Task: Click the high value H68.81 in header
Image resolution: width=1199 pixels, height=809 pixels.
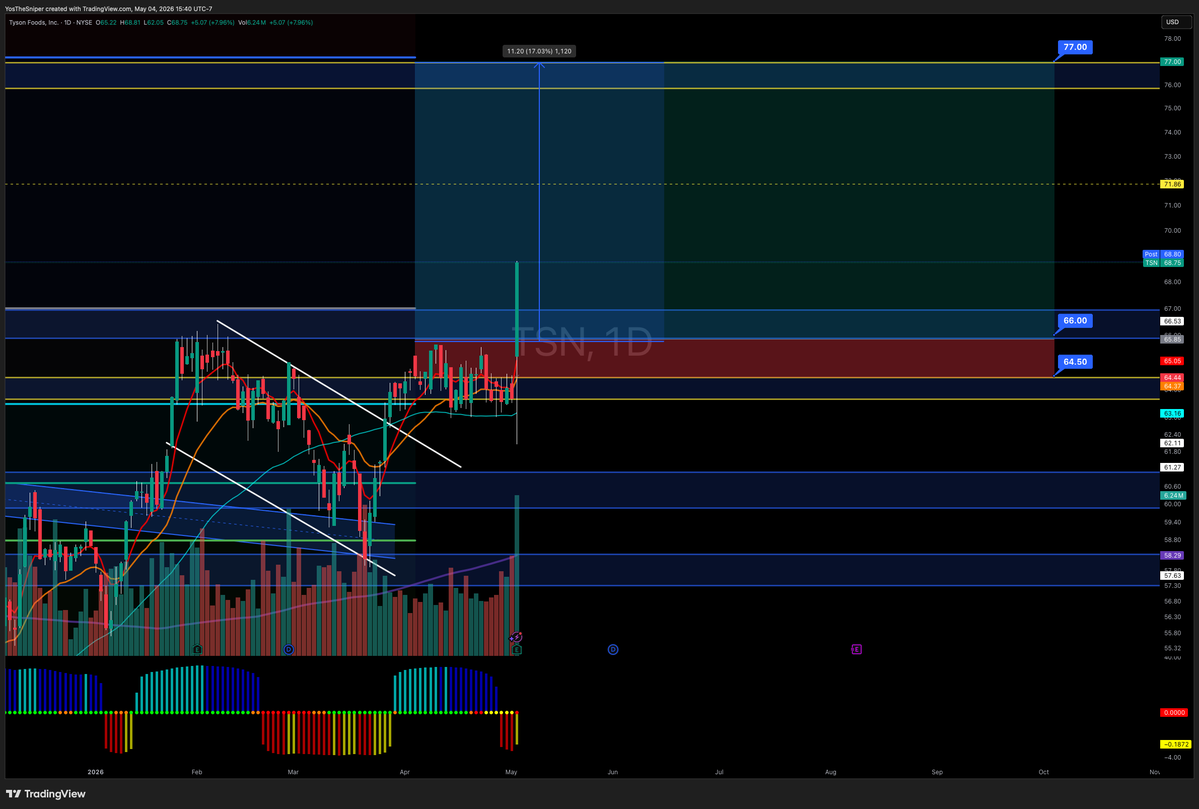Action: tap(130, 22)
